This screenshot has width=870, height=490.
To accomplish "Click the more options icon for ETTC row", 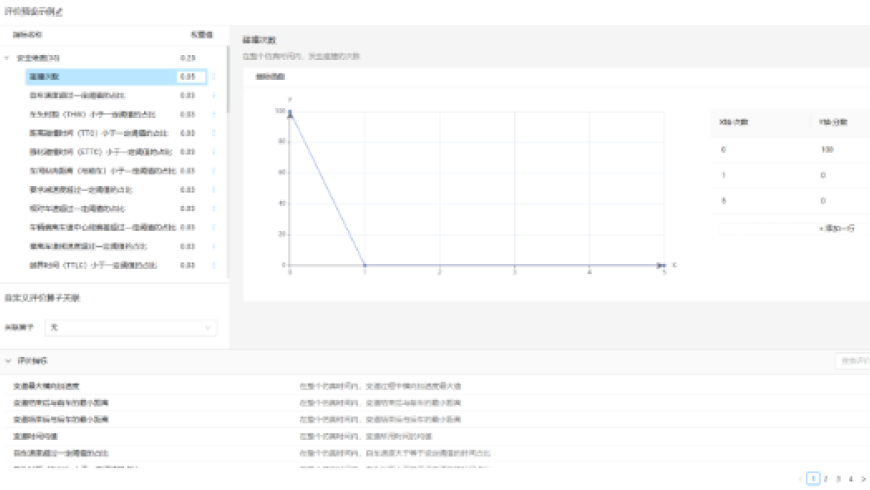I will pos(213,152).
